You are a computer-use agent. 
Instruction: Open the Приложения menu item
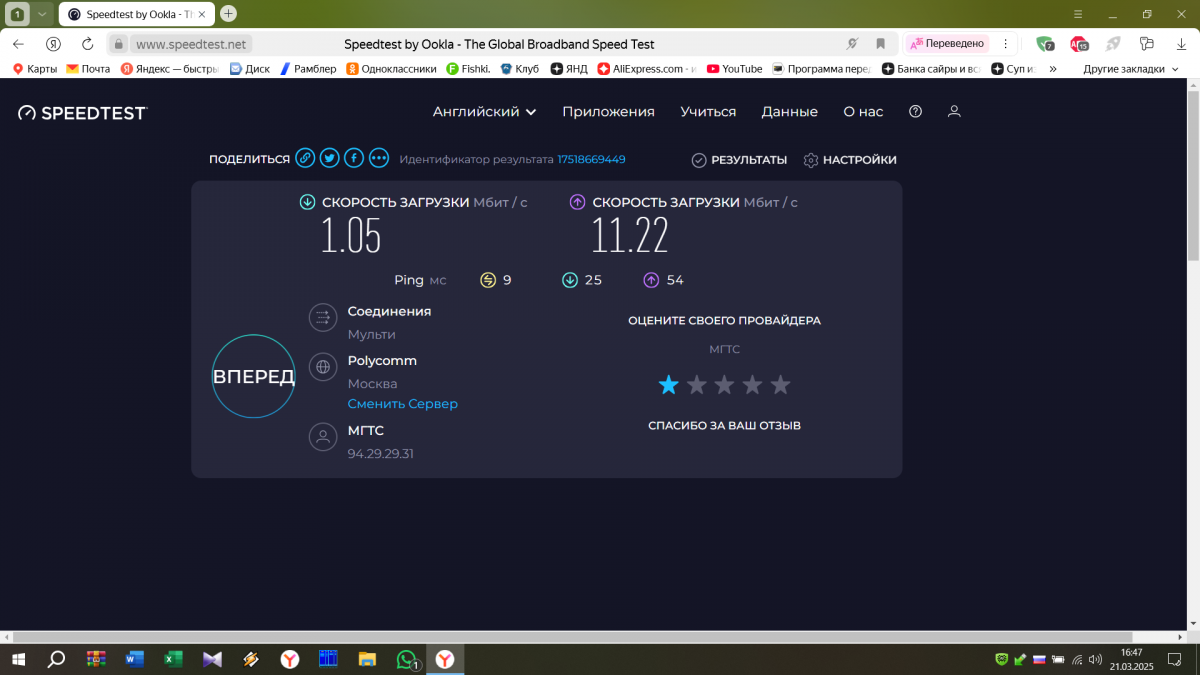608,112
